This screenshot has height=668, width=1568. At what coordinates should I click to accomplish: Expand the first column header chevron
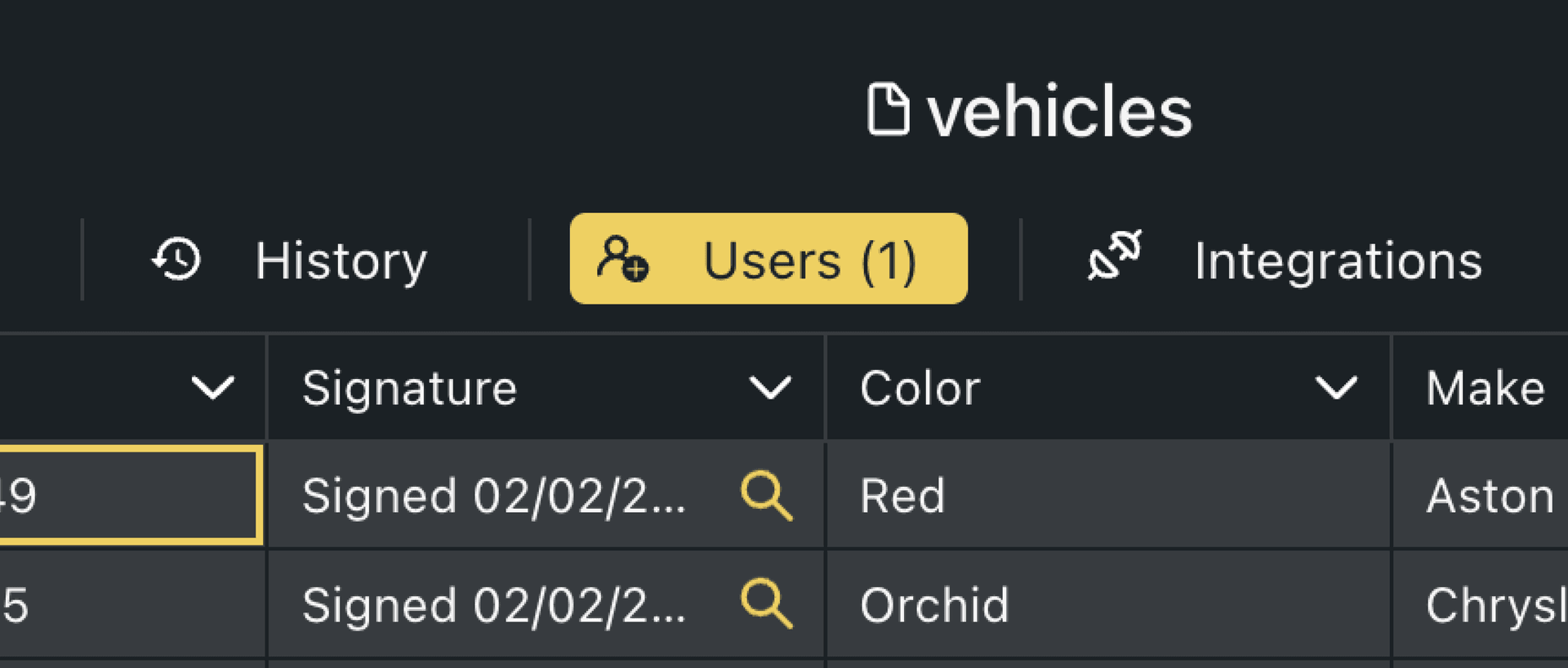click(212, 387)
